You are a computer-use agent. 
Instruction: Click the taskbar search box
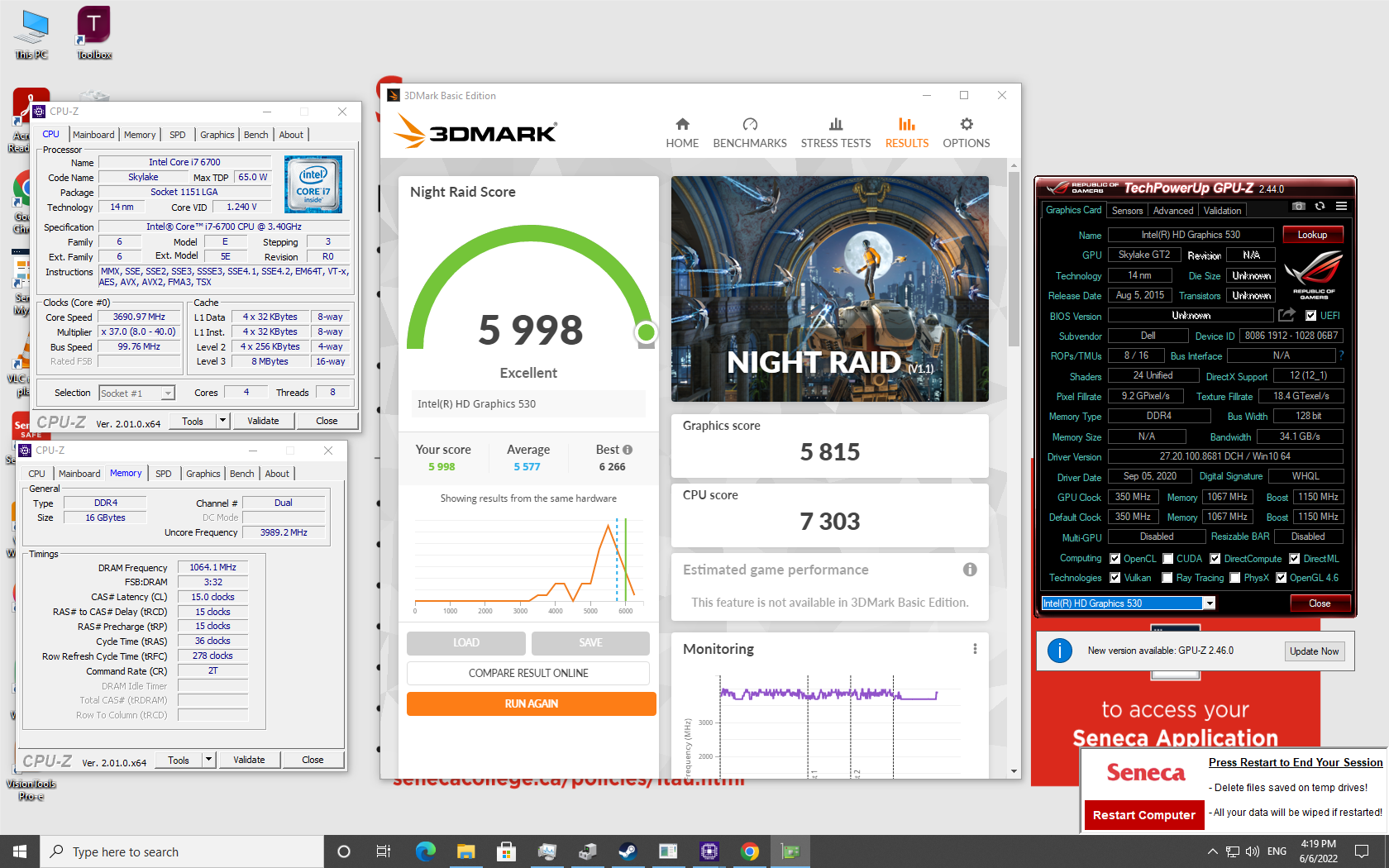point(182,851)
